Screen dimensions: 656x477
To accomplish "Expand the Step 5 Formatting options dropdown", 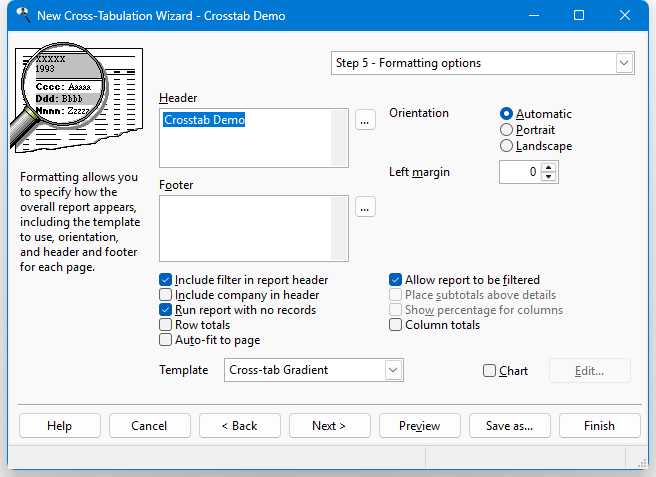I will pyautogui.click(x=624, y=63).
